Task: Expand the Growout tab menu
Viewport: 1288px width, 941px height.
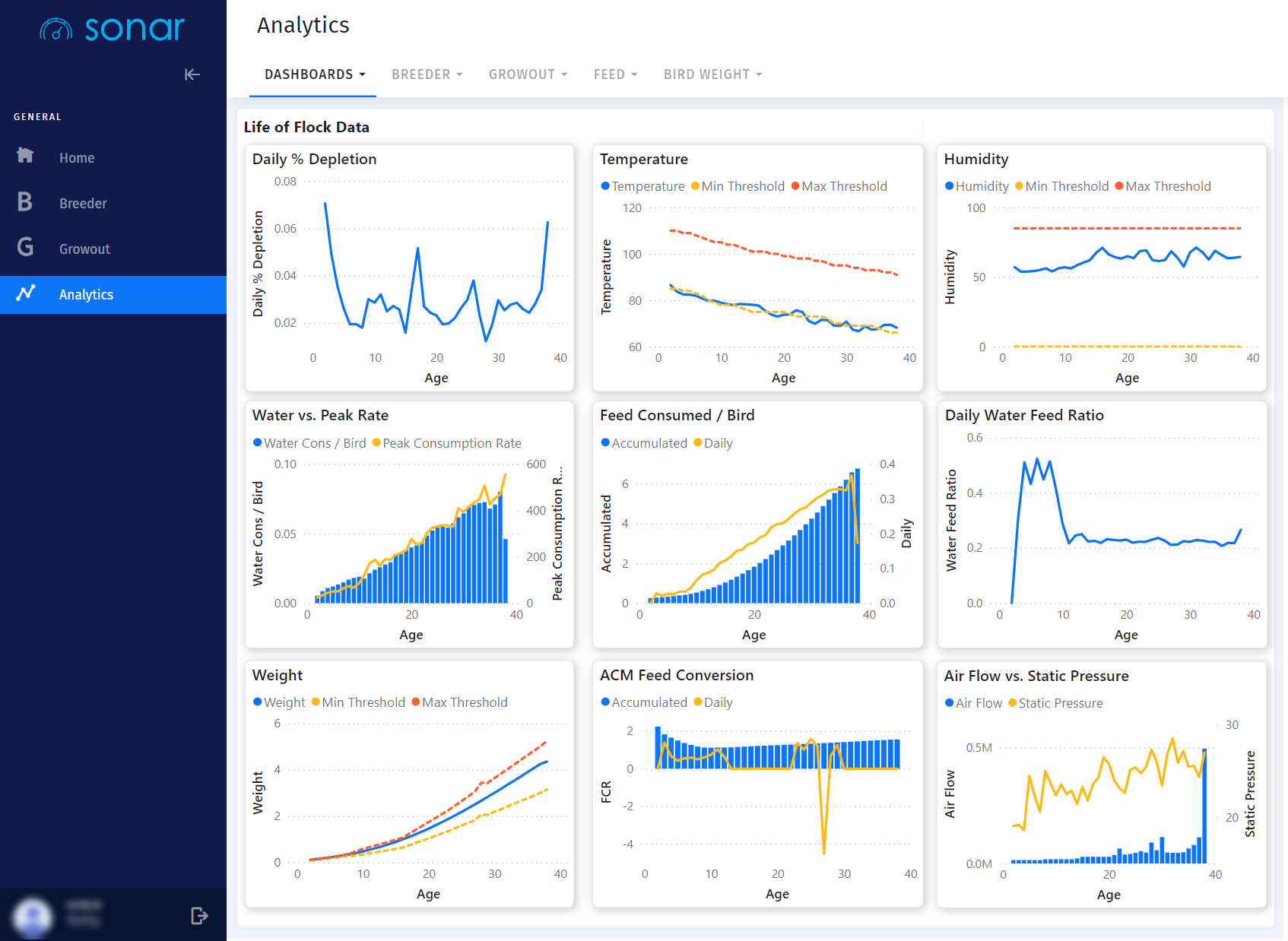Action: (x=528, y=74)
